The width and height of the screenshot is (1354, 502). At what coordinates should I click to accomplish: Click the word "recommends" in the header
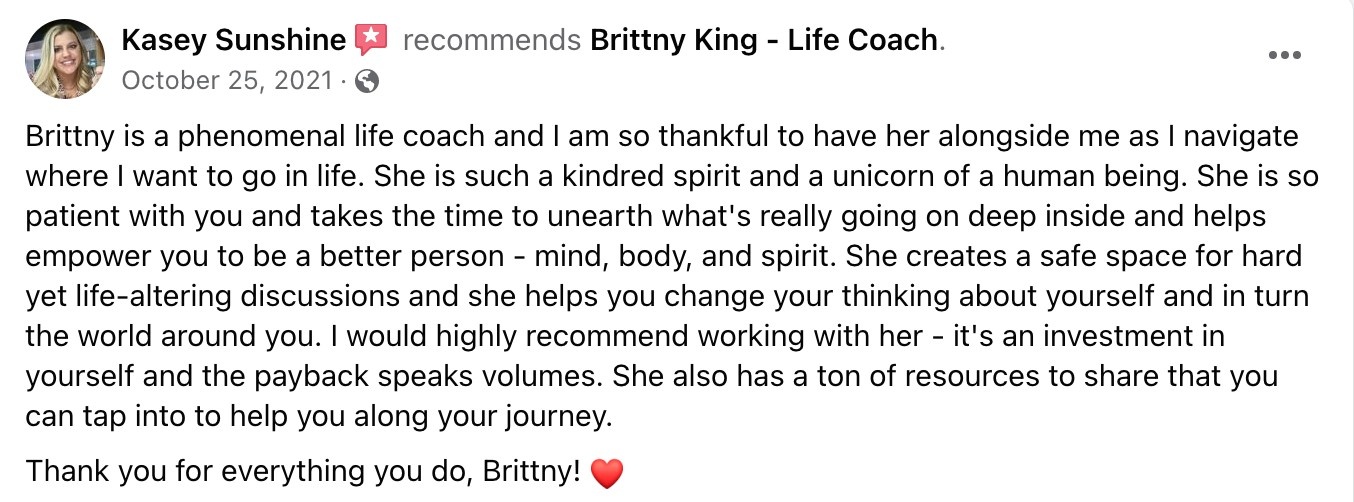490,40
